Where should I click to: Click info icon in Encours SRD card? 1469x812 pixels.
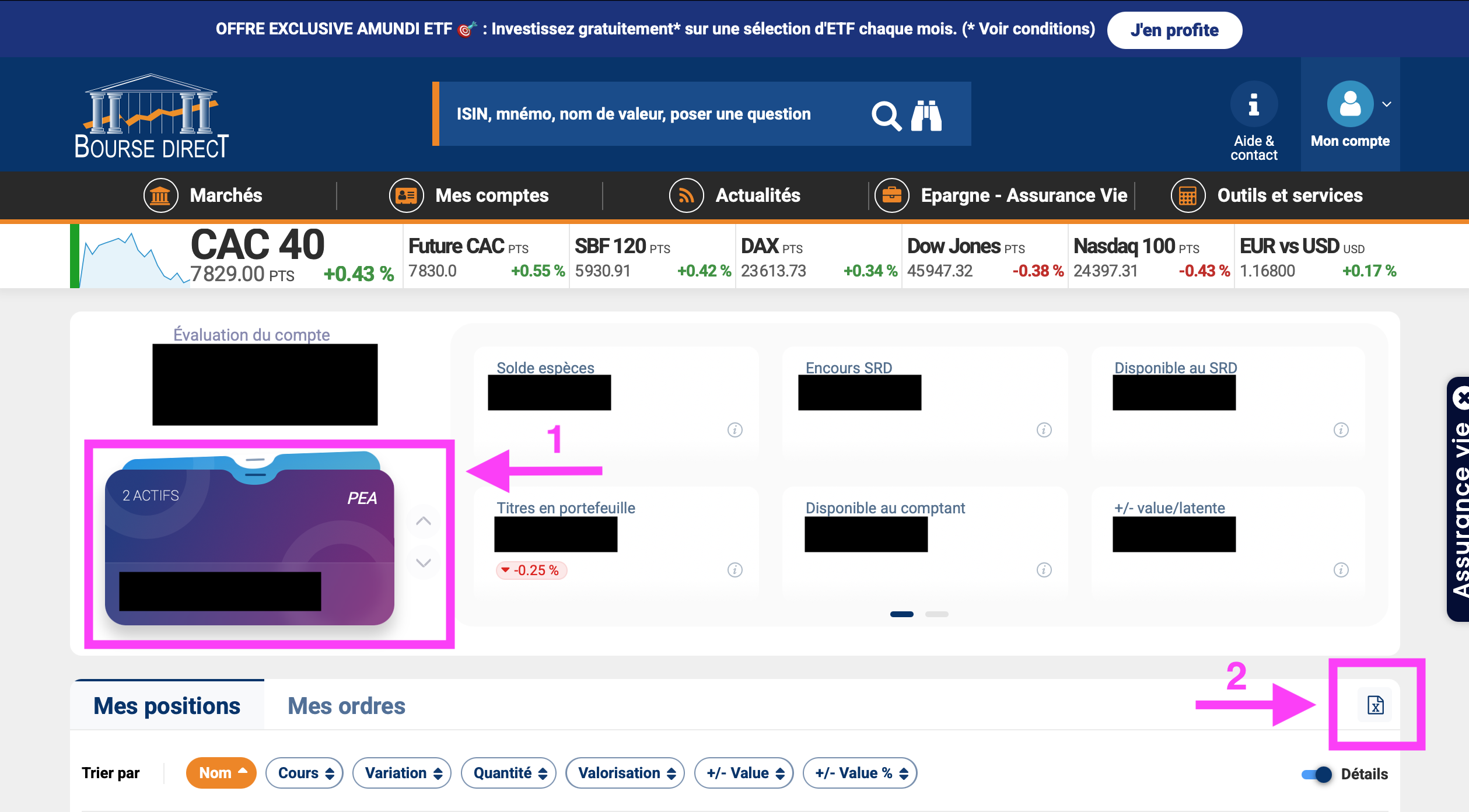tap(1044, 430)
